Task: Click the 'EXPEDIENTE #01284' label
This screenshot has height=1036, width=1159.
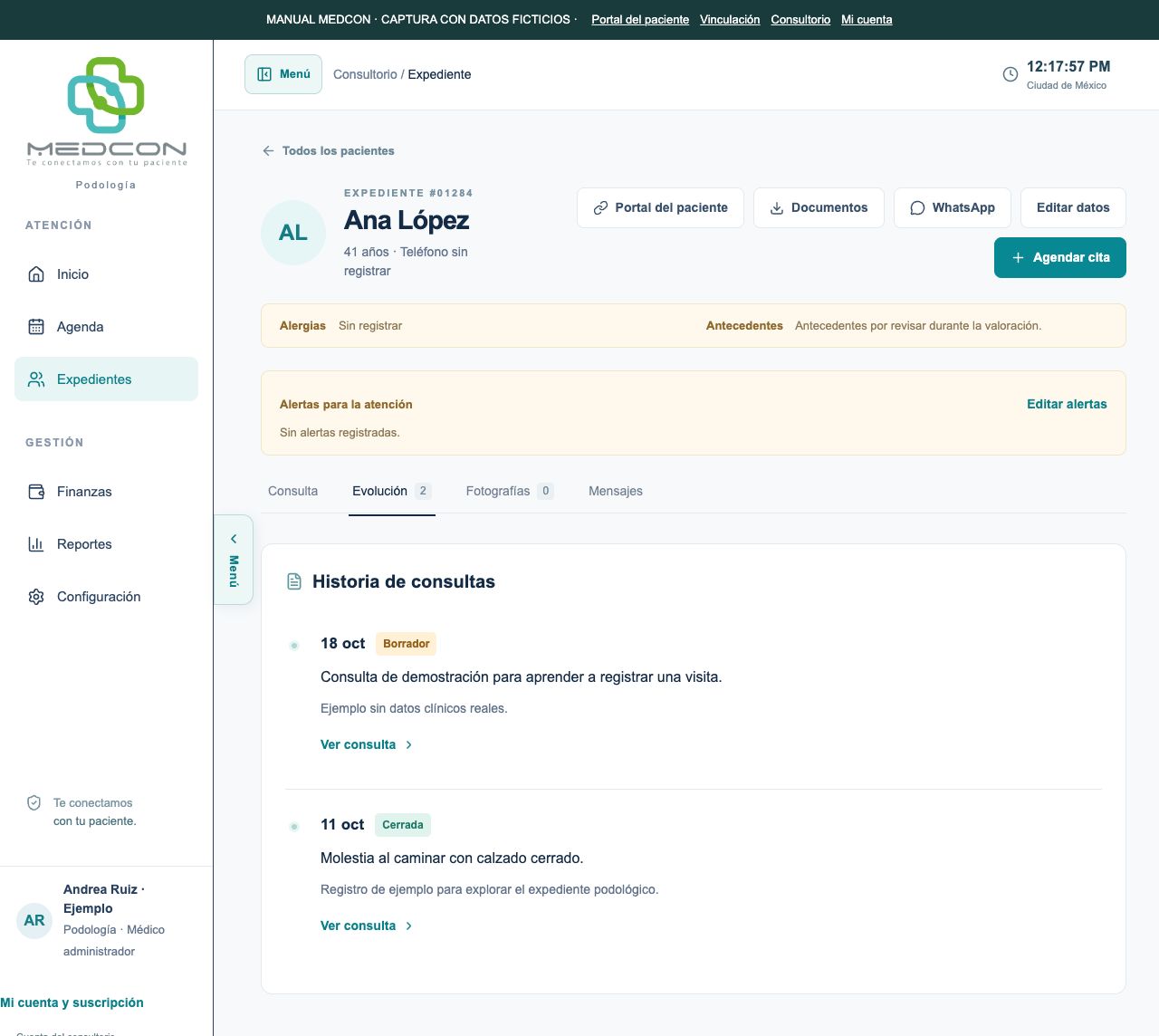Action: point(408,193)
